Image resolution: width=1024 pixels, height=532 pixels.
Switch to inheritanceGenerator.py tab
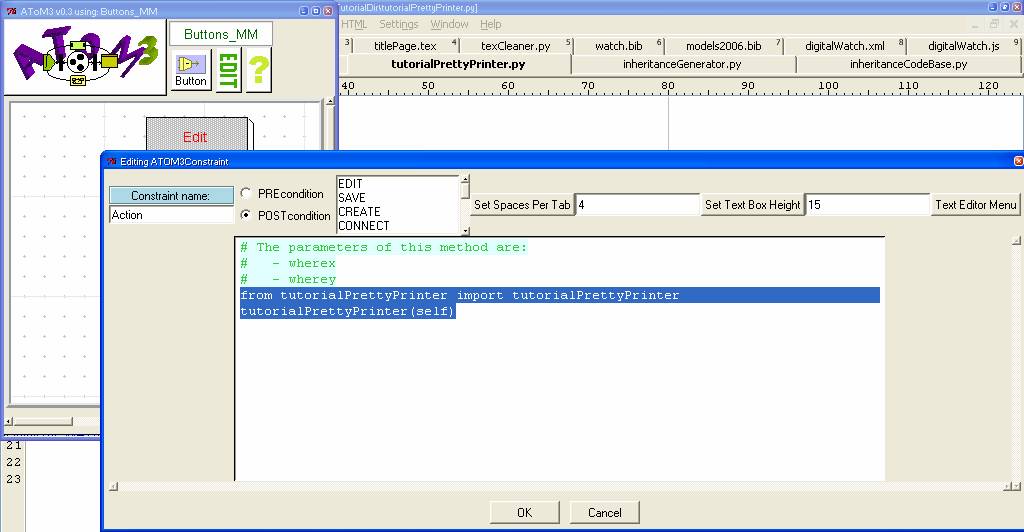click(682, 64)
